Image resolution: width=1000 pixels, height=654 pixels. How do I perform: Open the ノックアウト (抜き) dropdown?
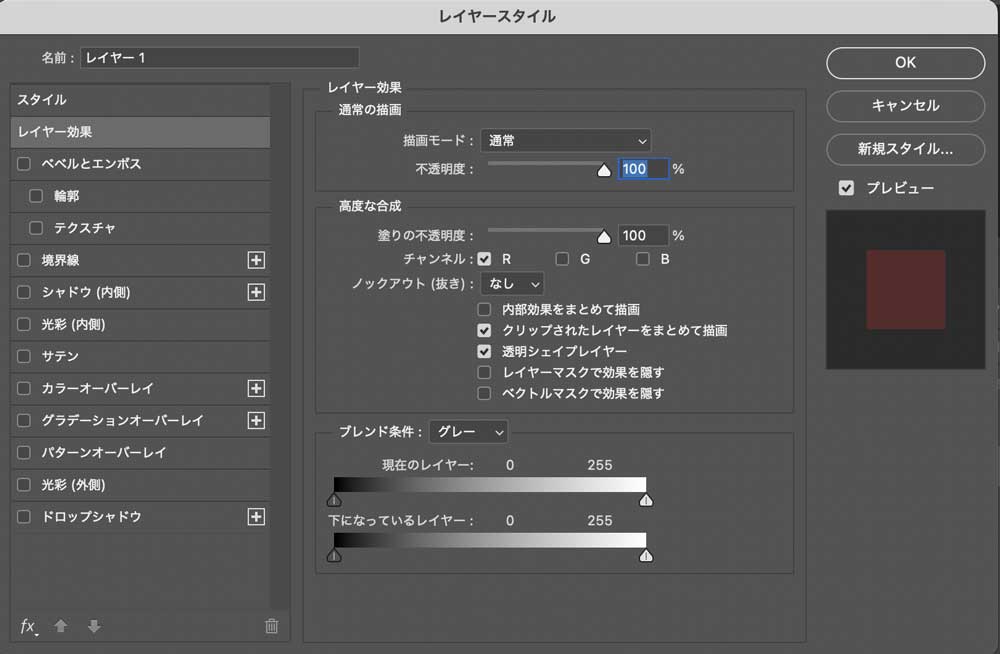pyautogui.click(x=512, y=283)
